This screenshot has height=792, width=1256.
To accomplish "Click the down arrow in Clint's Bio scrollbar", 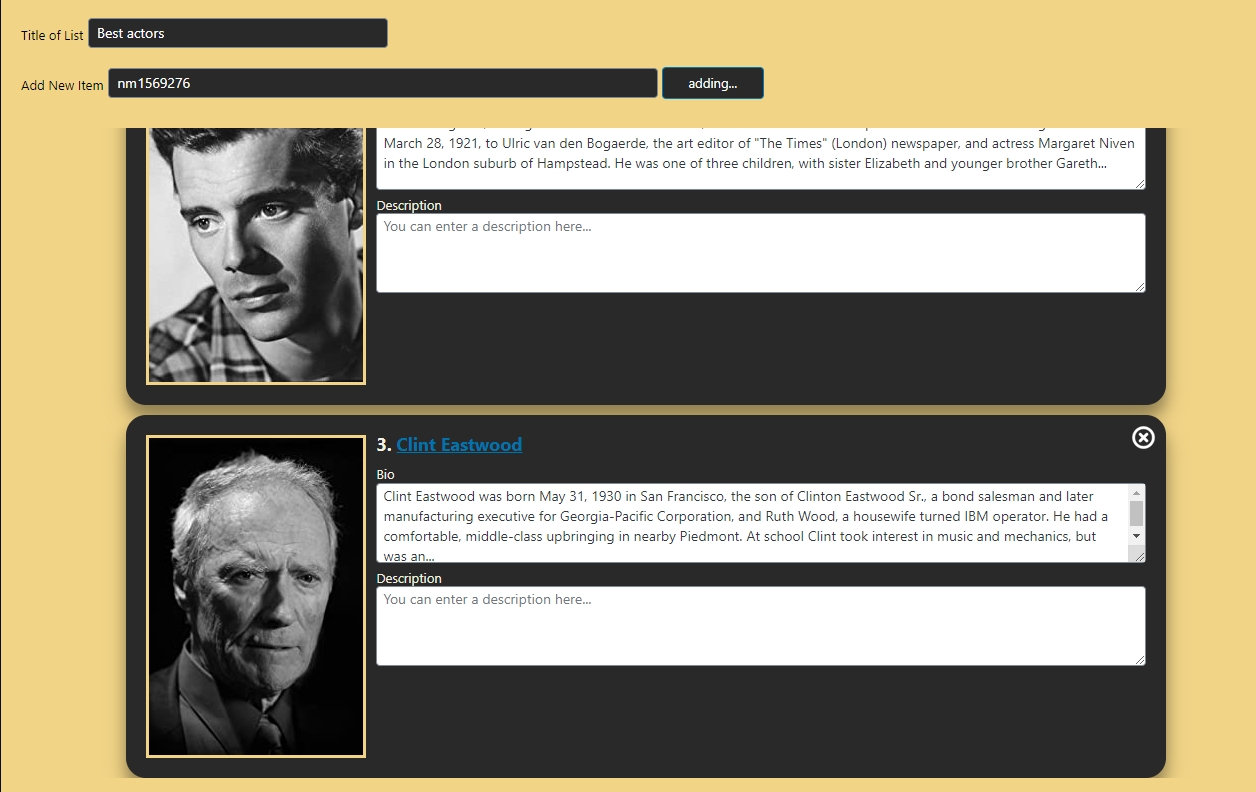I will (x=1136, y=536).
